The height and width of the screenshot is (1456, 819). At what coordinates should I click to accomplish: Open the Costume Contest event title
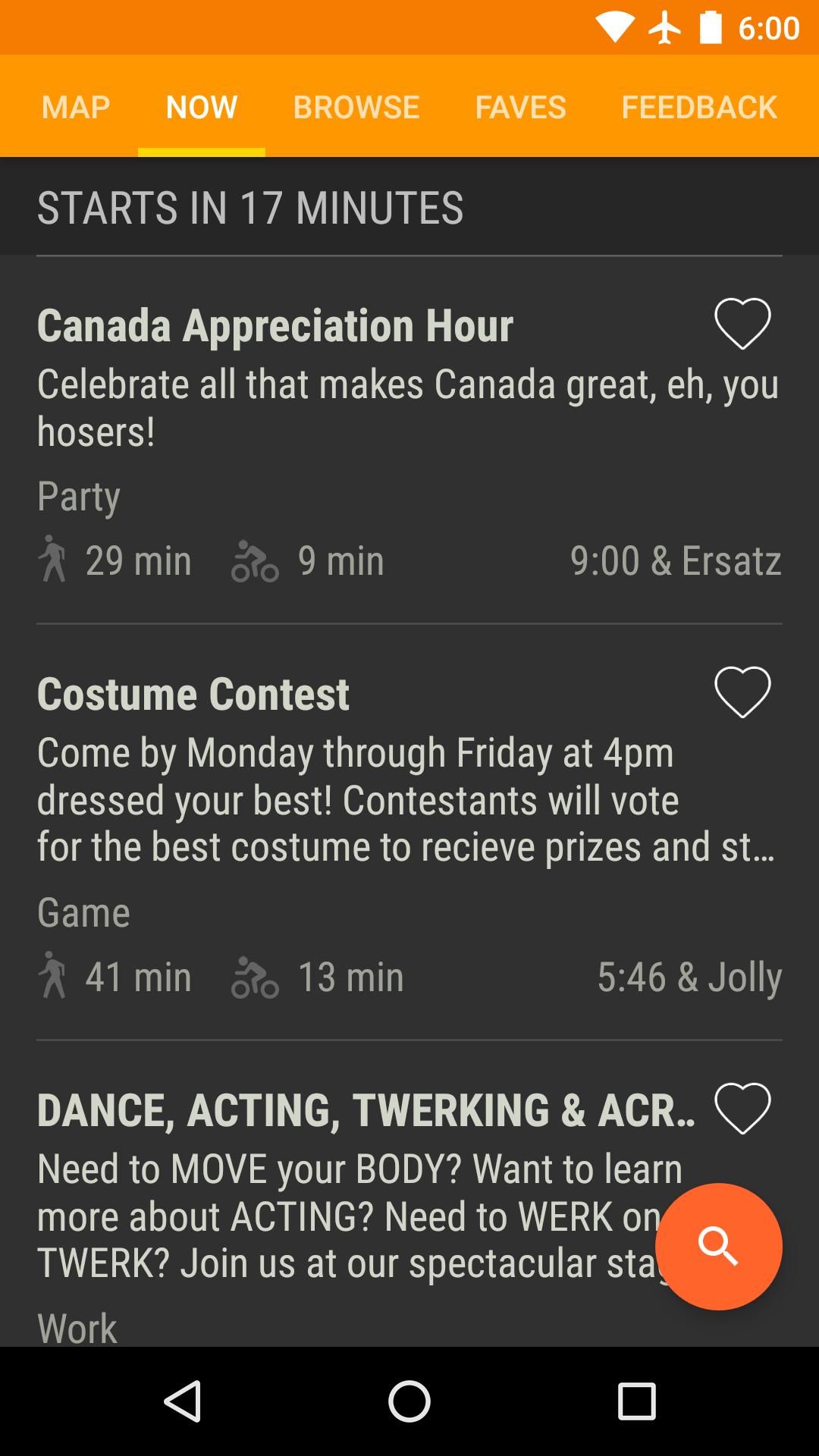pyautogui.click(x=193, y=694)
